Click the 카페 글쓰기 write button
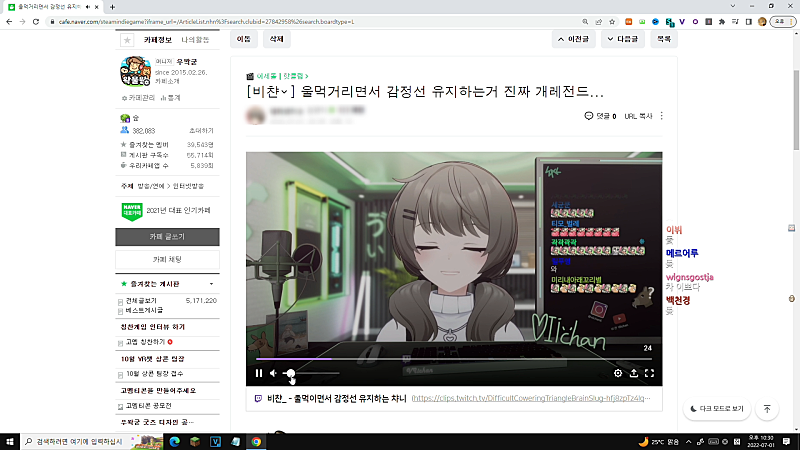The image size is (800, 450). click(x=167, y=237)
